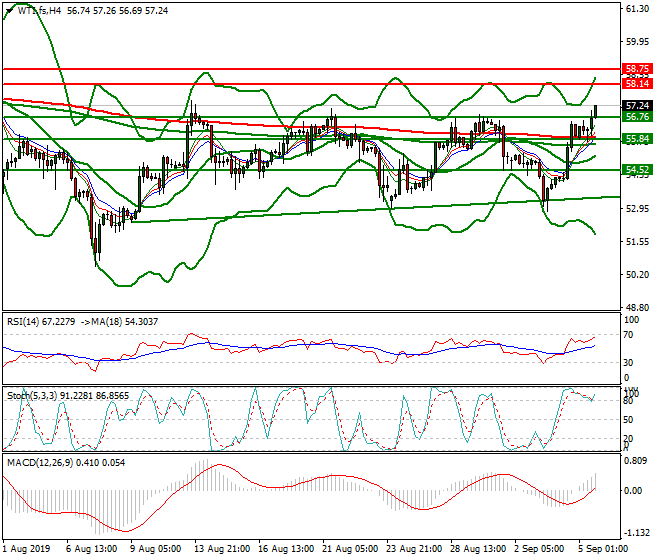Image resolution: width=660 pixels, height=560 pixels.
Task: Click the 50.20 price axis value
Action: point(637,275)
